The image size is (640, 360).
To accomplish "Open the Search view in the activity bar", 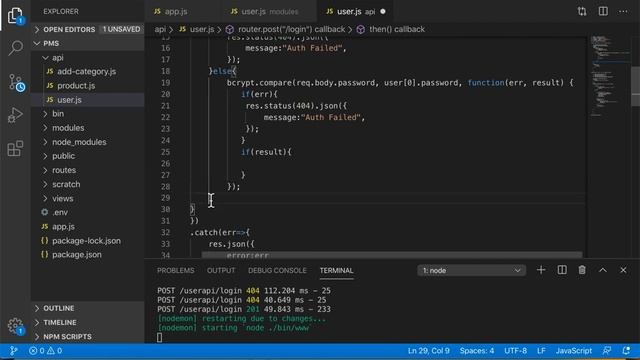I will coord(16,48).
